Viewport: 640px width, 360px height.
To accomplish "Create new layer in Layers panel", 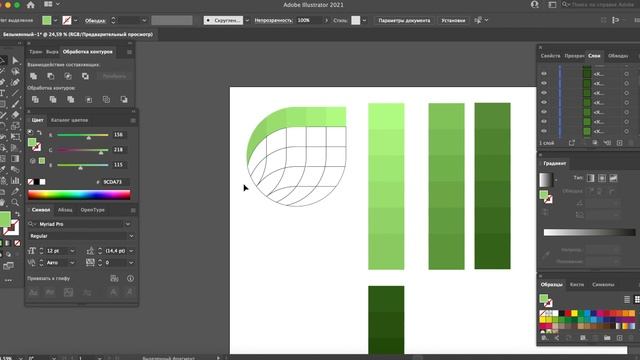I will tap(620, 143).
